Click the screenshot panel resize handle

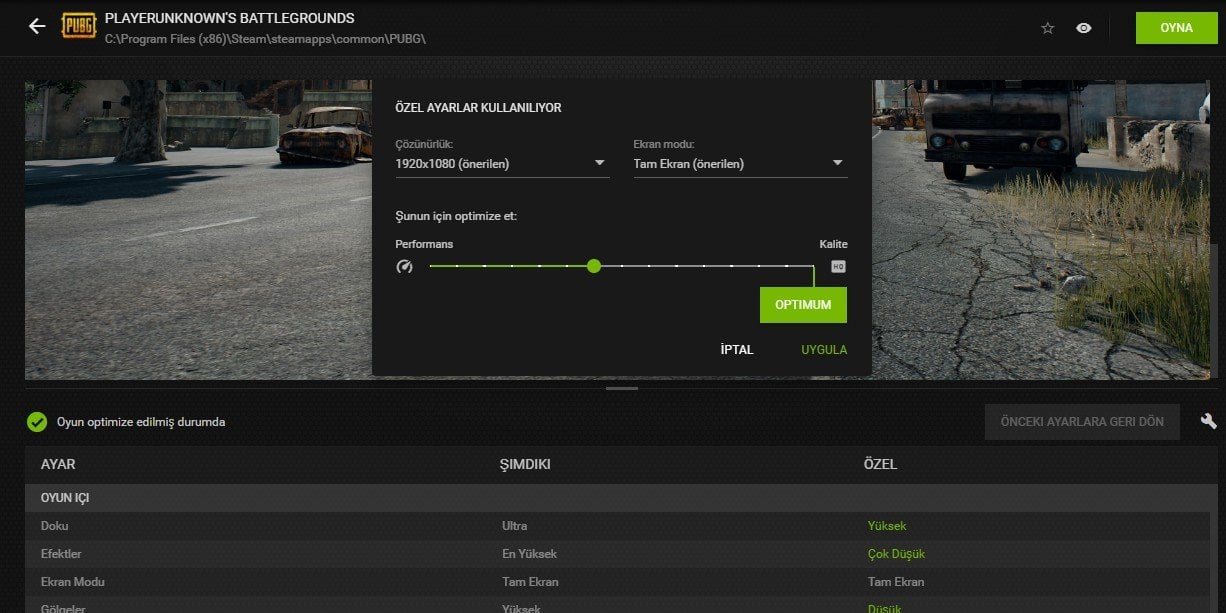[622, 388]
